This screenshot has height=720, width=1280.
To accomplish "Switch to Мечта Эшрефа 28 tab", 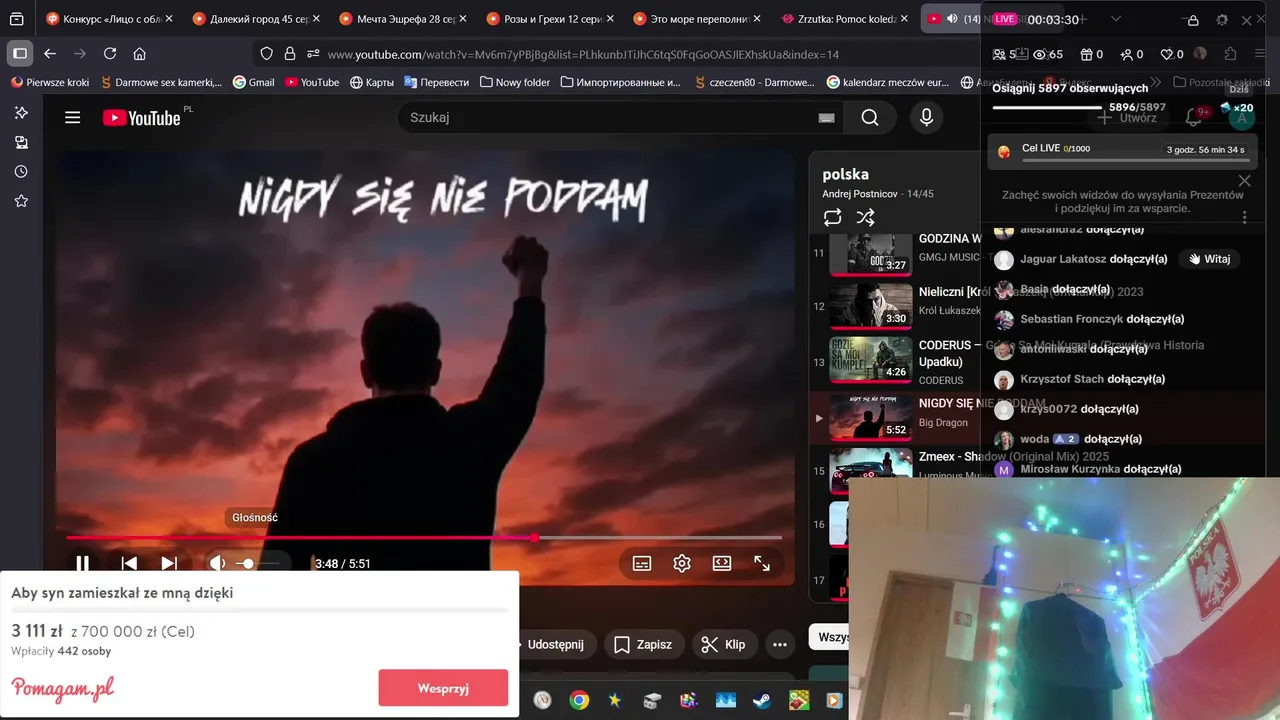I will [x=401, y=19].
